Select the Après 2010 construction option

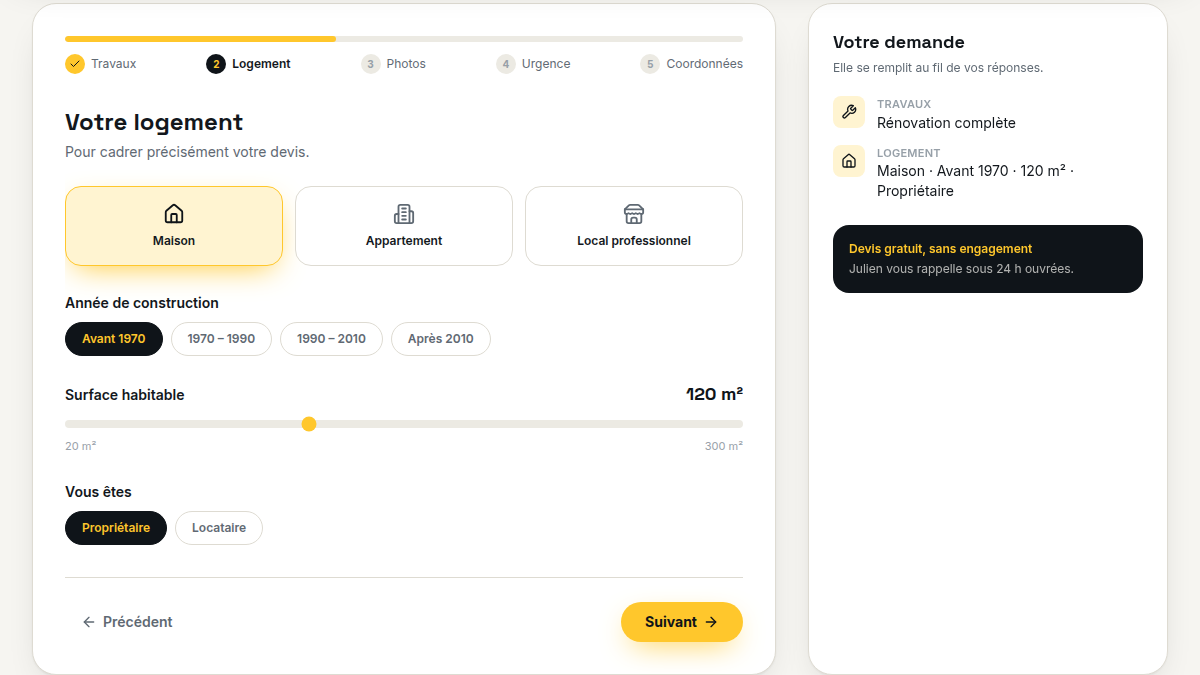pyautogui.click(x=441, y=339)
